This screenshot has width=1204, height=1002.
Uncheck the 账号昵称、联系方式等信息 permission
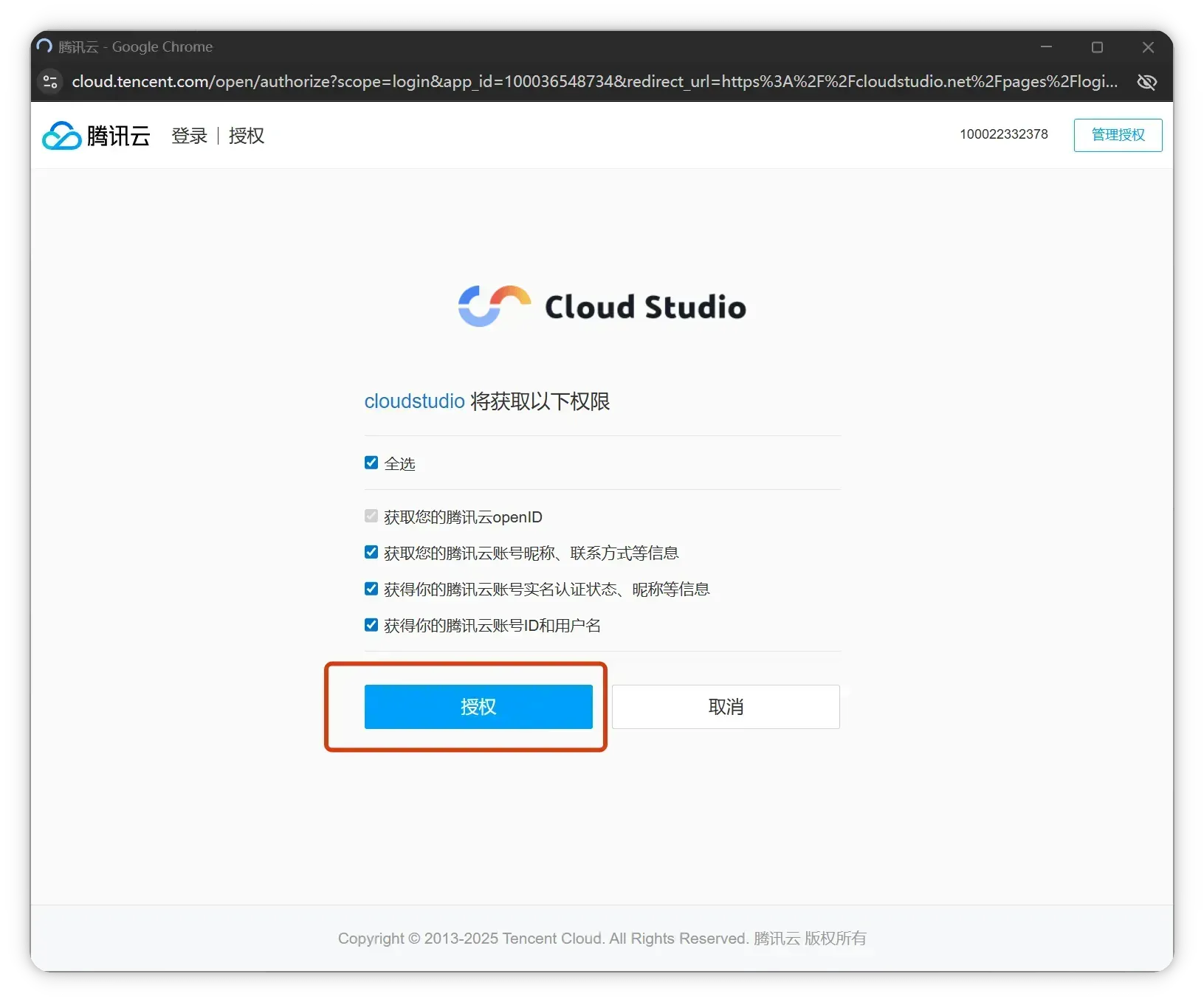point(371,553)
